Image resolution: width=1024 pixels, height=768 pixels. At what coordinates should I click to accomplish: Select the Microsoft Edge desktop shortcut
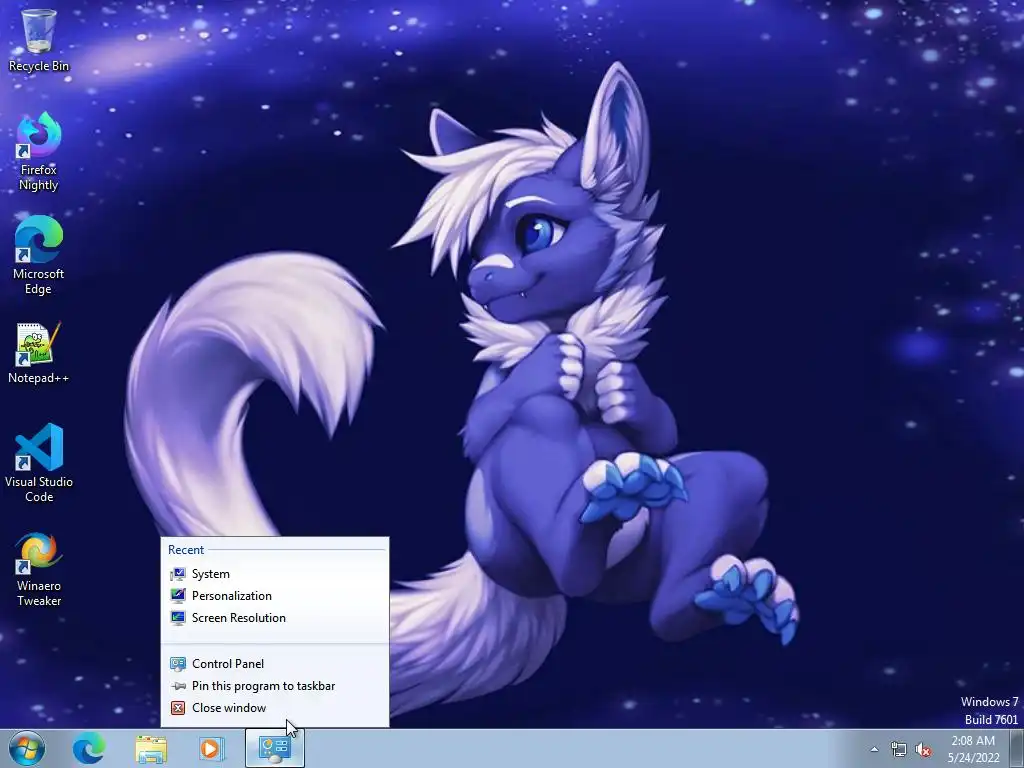click(39, 255)
